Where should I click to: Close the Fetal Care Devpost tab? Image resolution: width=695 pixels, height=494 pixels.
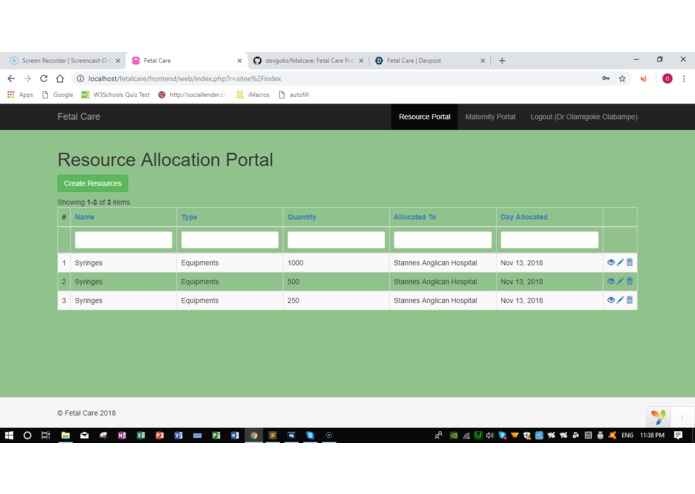483,61
